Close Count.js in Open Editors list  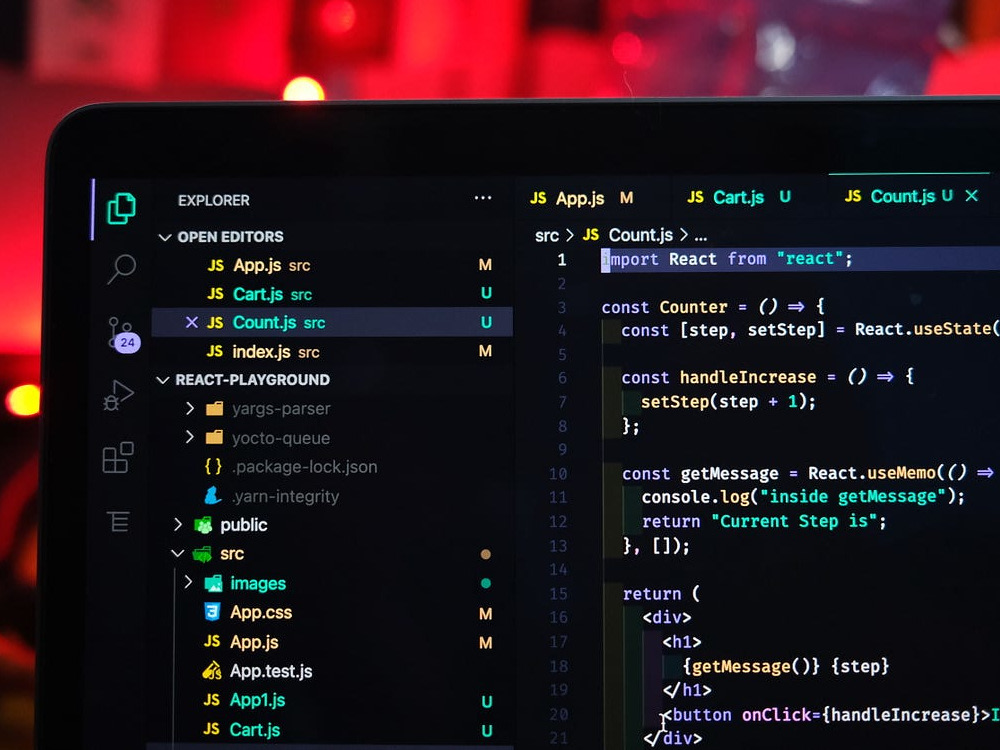191,322
